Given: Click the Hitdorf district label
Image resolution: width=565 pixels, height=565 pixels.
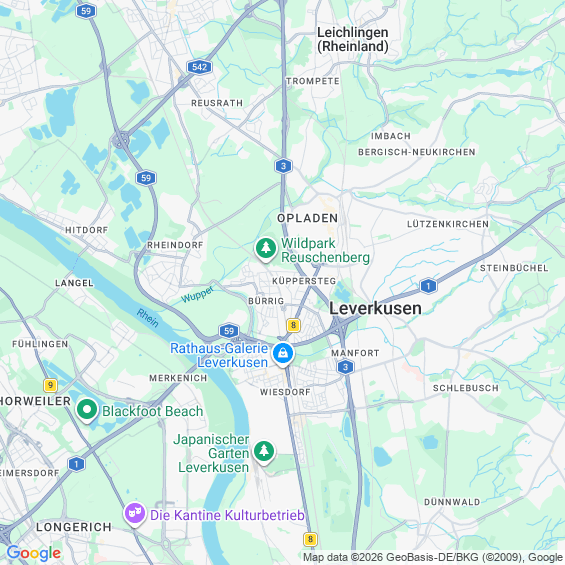Looking at the screenshot, I should click(x=86, y=230).
